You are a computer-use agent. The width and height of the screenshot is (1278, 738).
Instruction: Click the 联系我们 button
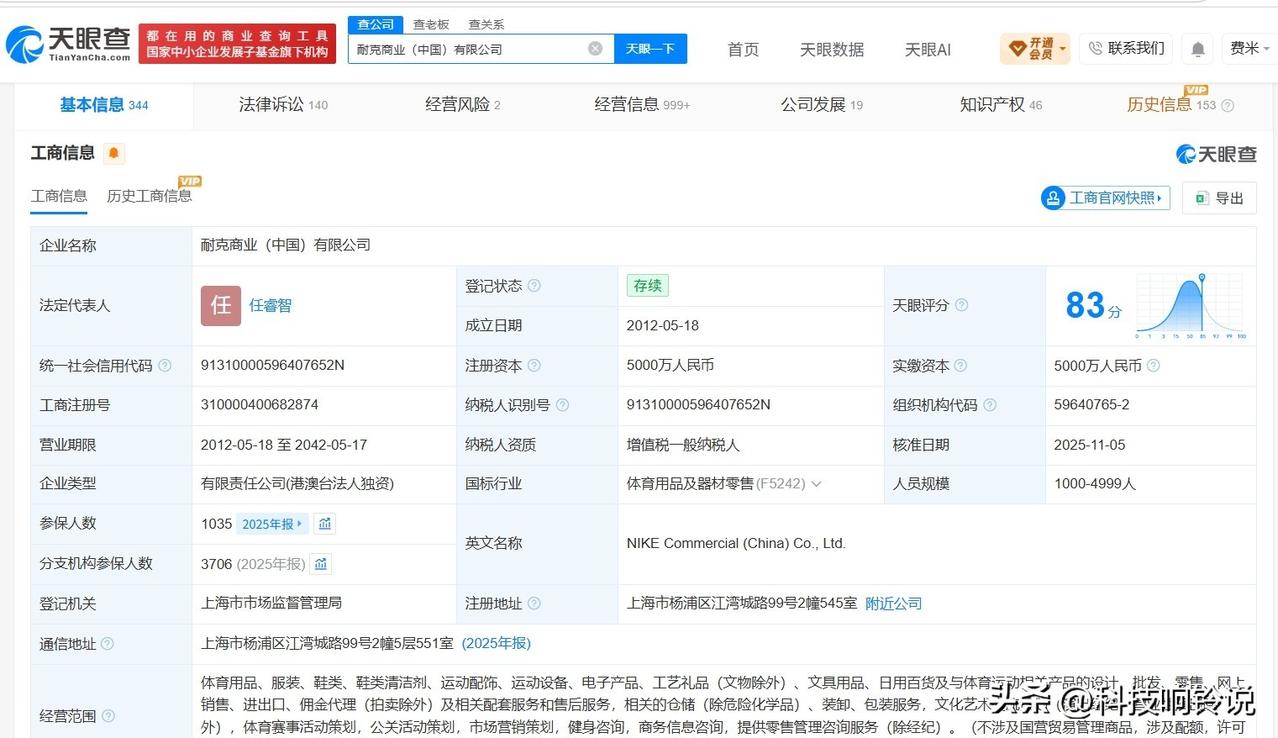coord(1126,48)
